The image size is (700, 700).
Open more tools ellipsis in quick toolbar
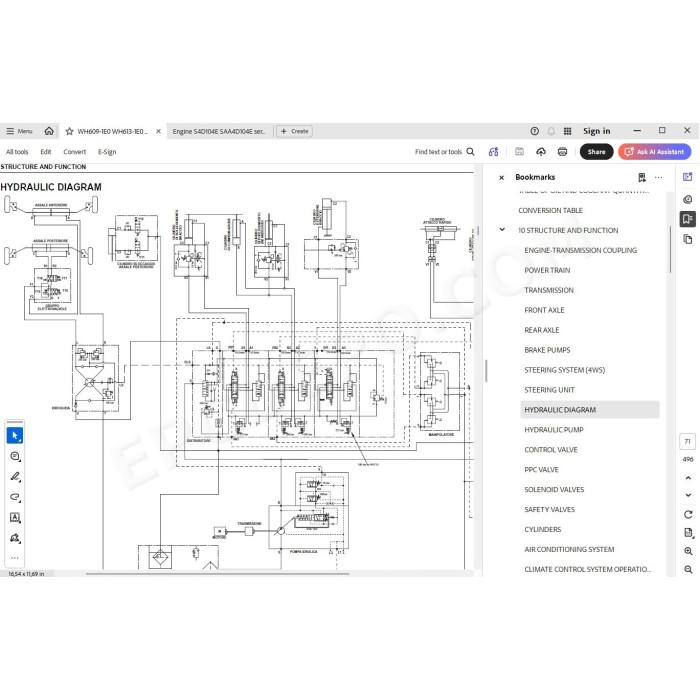[x=15, y=558]
